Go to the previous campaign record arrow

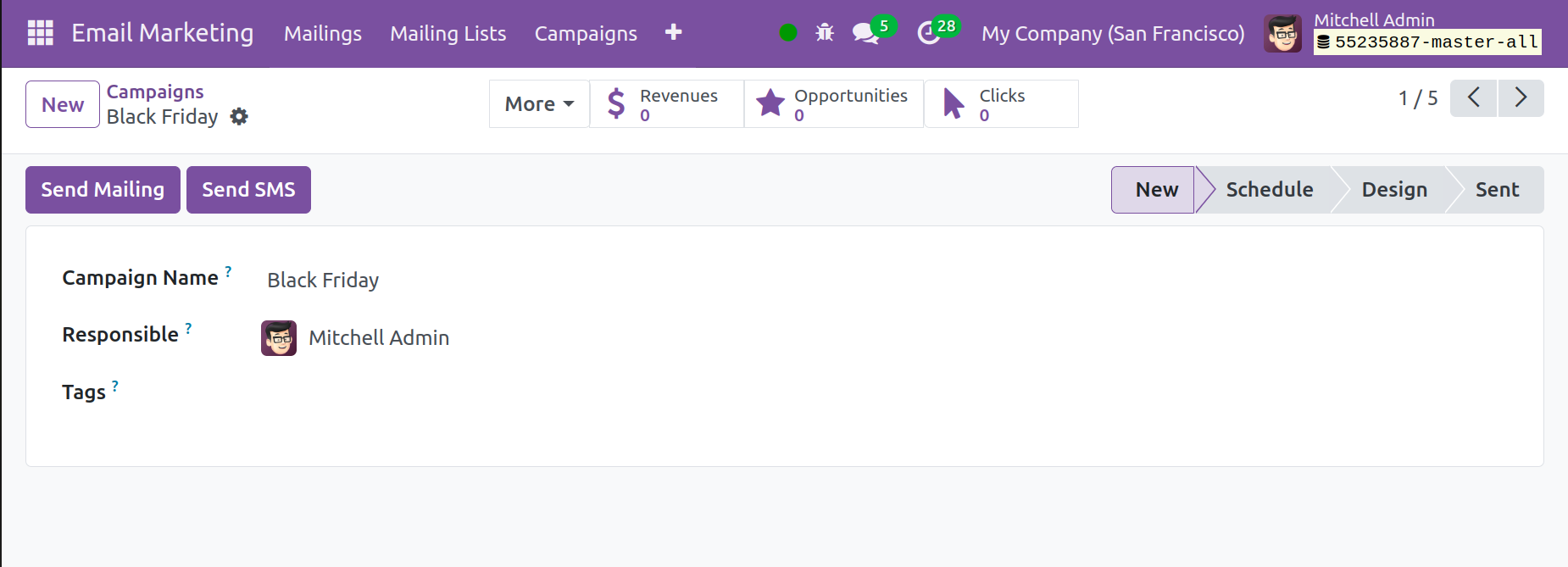point(1473,98)
